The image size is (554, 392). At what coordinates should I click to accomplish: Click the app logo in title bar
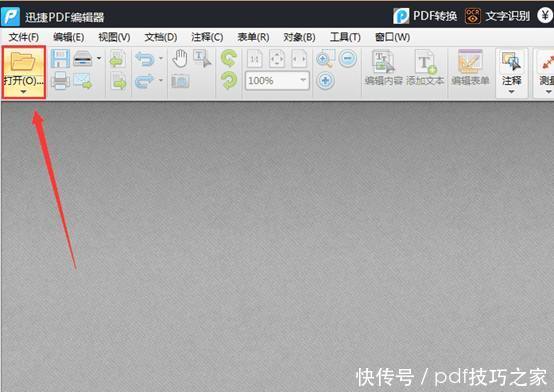[10, 16]
